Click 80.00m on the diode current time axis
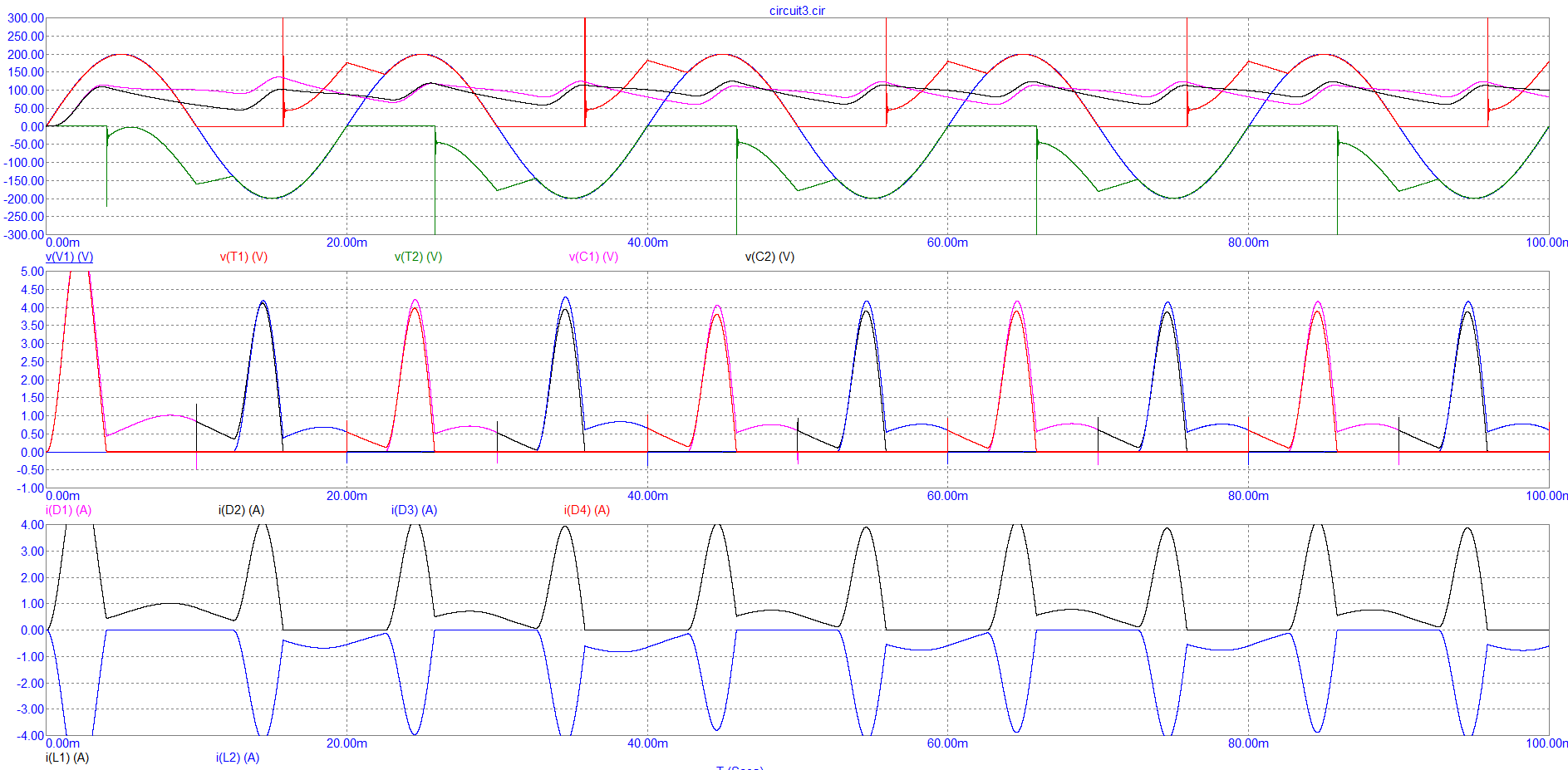Image resolution: width=1568 pixels, height=770 pixels. (1248, 496)
